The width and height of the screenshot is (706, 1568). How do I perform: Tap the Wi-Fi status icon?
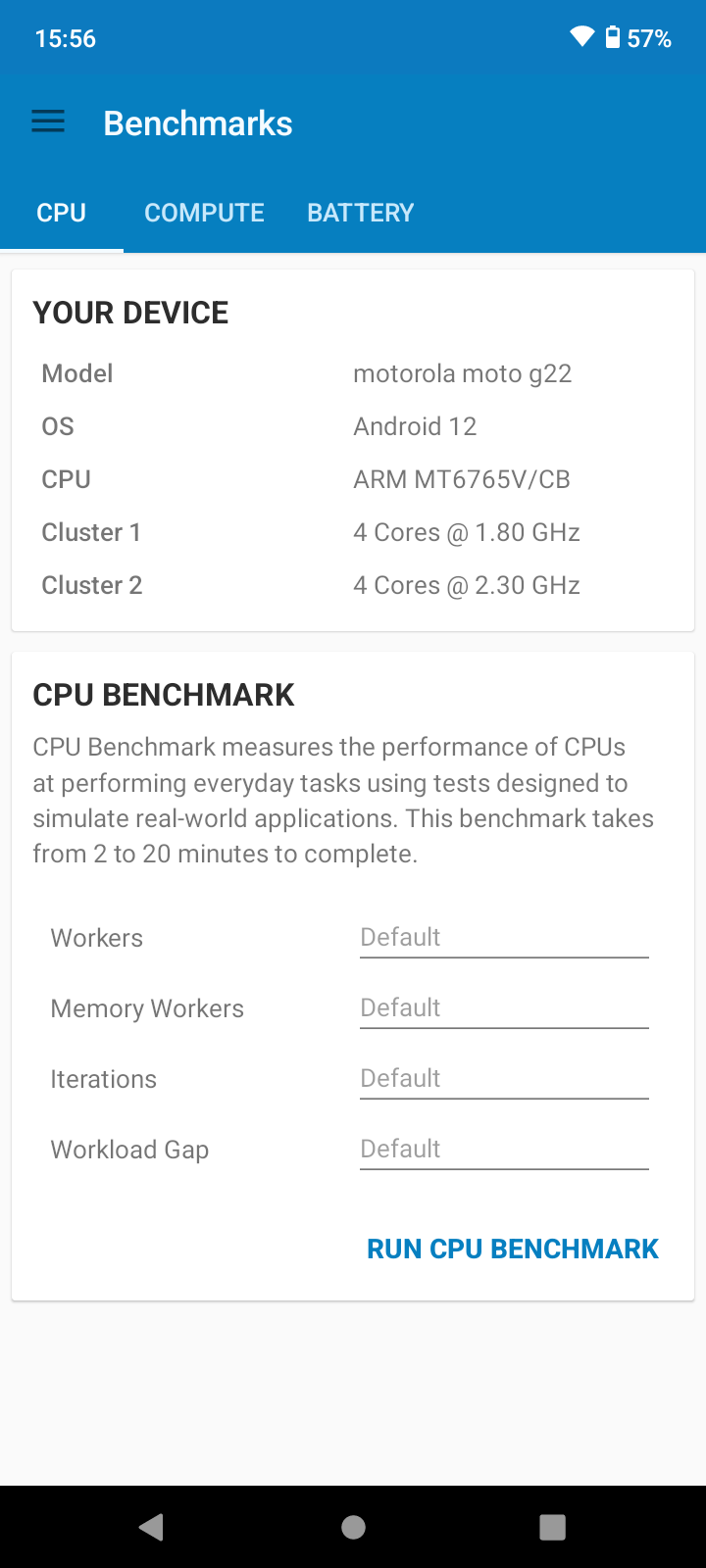[582, 37]
